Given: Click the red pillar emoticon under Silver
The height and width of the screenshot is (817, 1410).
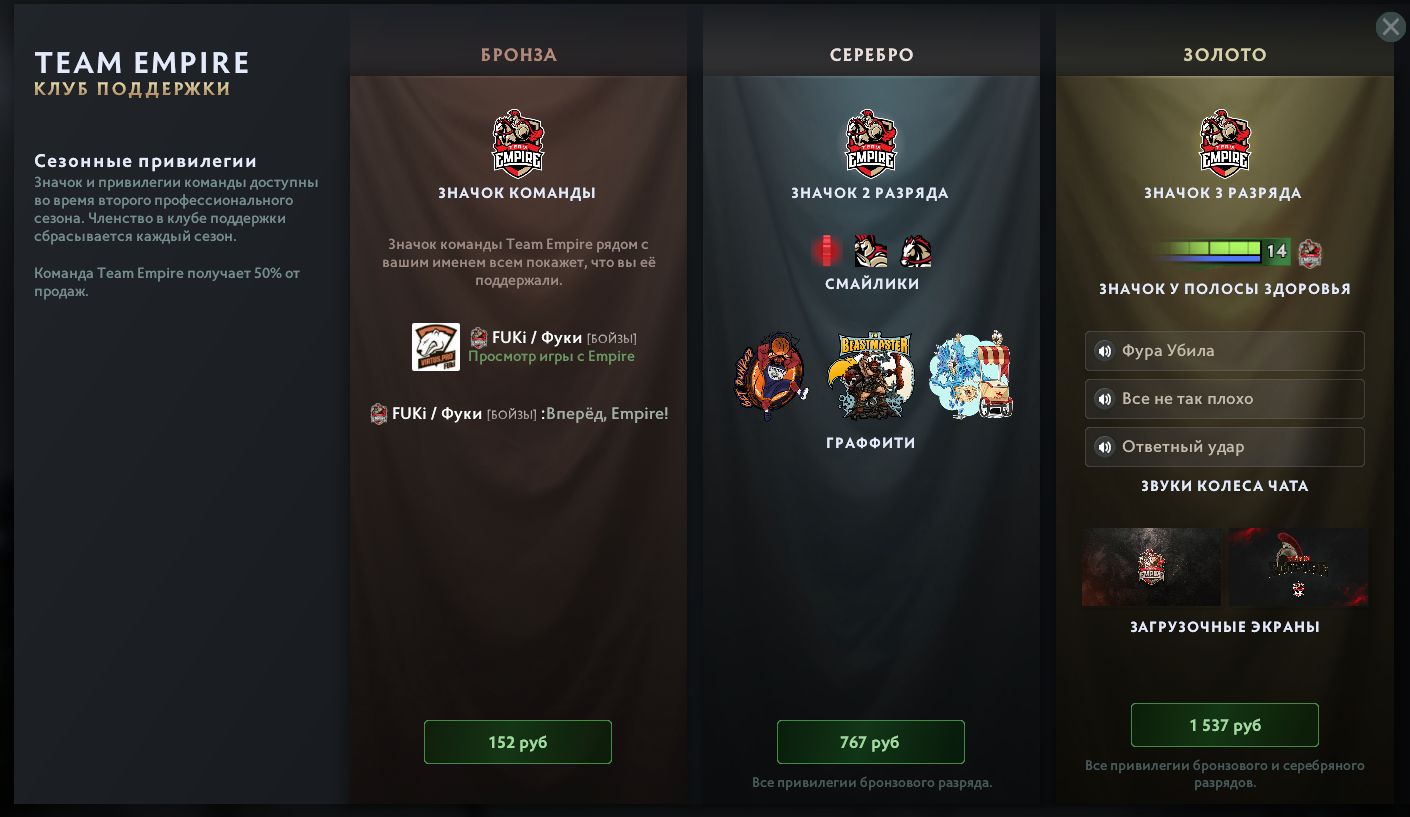Looking at the screenshot, I should click(x=826, y=251).
